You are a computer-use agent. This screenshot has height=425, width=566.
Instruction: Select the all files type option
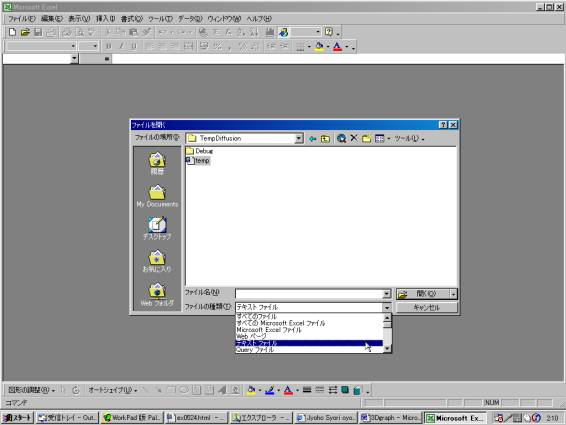click(x=309, y=316)
